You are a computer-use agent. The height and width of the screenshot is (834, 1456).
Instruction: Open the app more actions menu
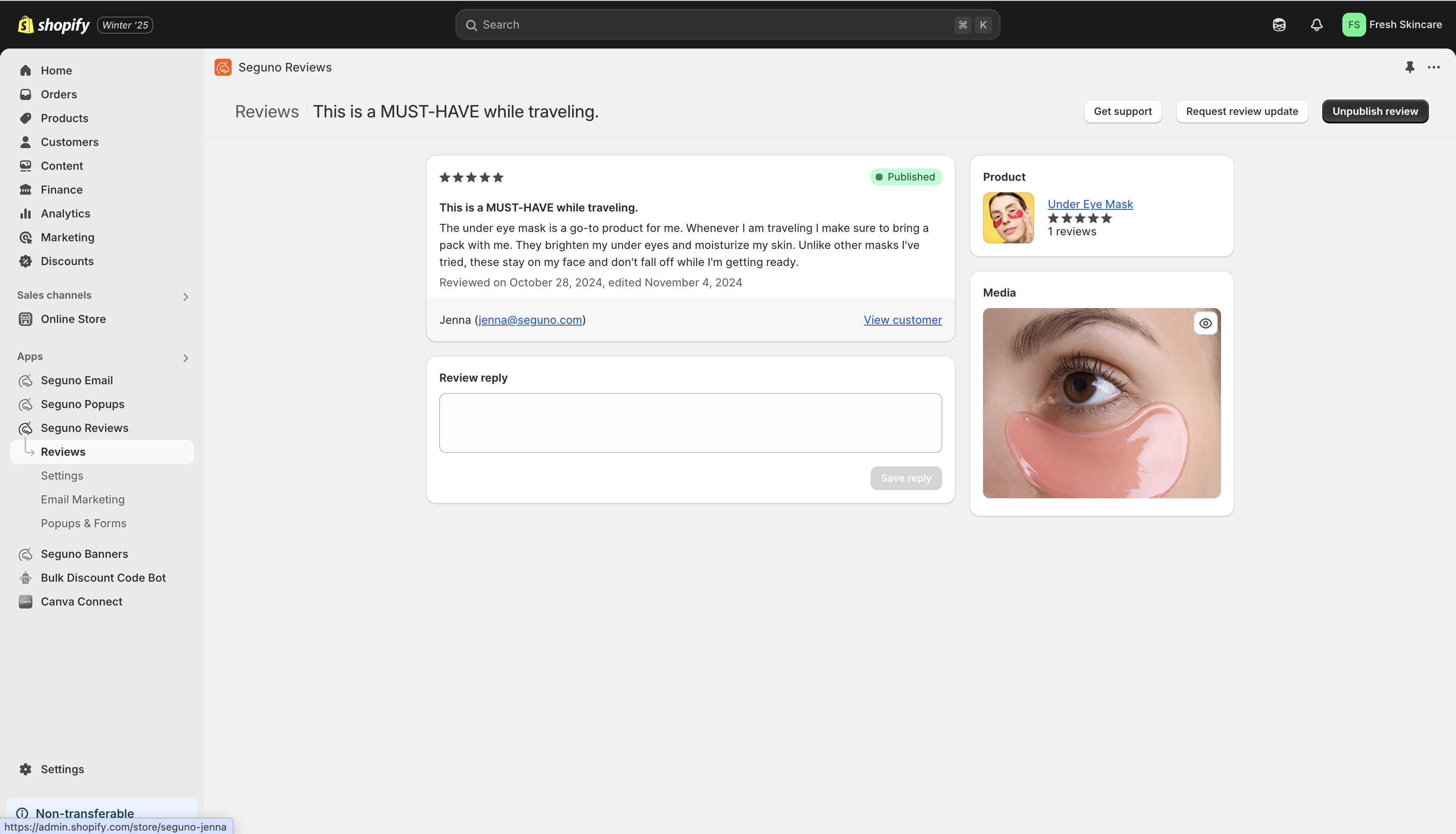[1434, 67]
